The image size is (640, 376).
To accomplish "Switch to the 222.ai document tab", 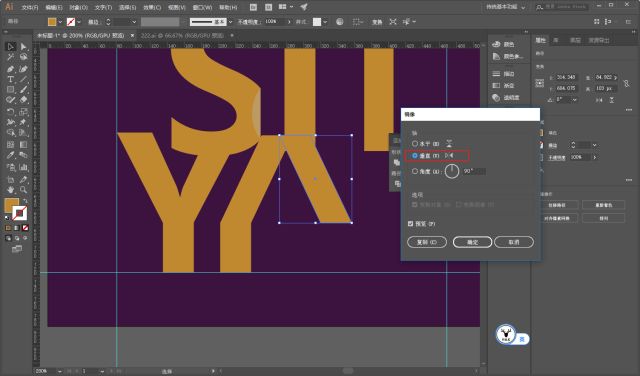I will tap(182, 36).
